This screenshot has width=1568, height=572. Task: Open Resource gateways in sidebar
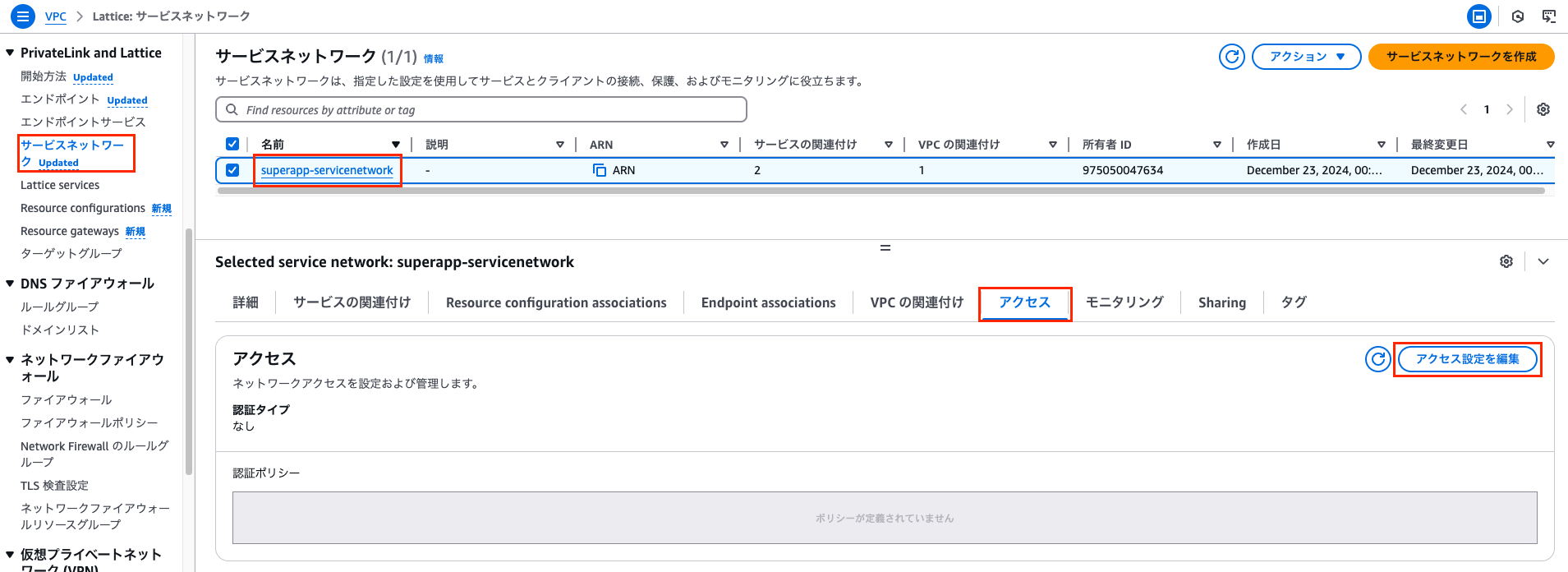pos(70,231)
